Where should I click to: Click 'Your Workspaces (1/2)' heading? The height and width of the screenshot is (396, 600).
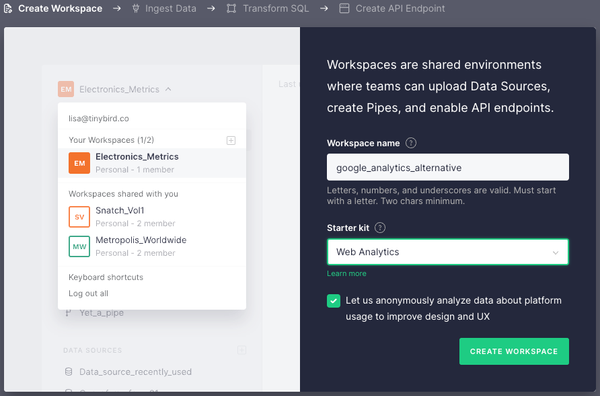point(111,140)
